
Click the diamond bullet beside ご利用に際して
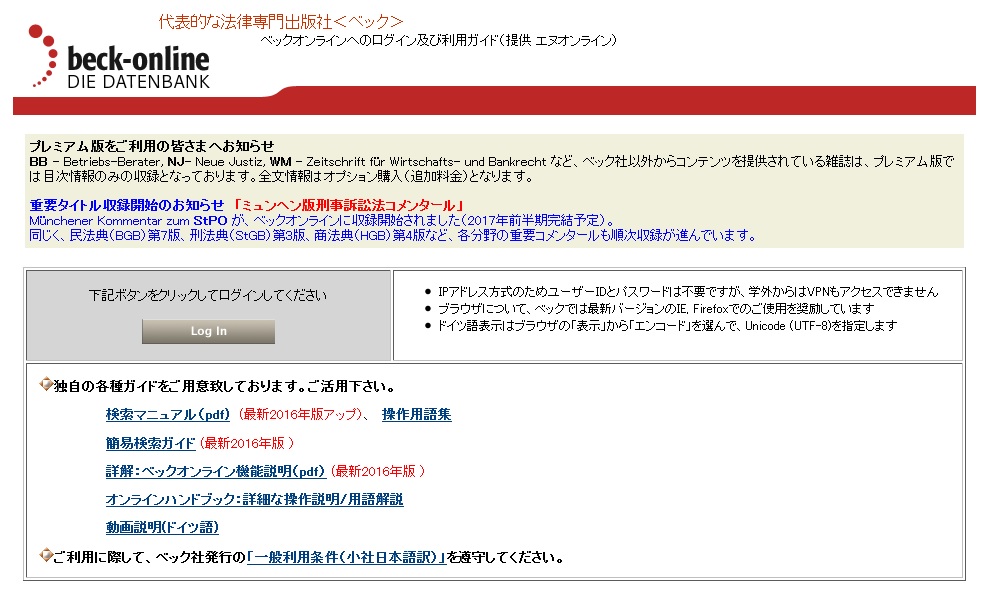click(46, 555)
